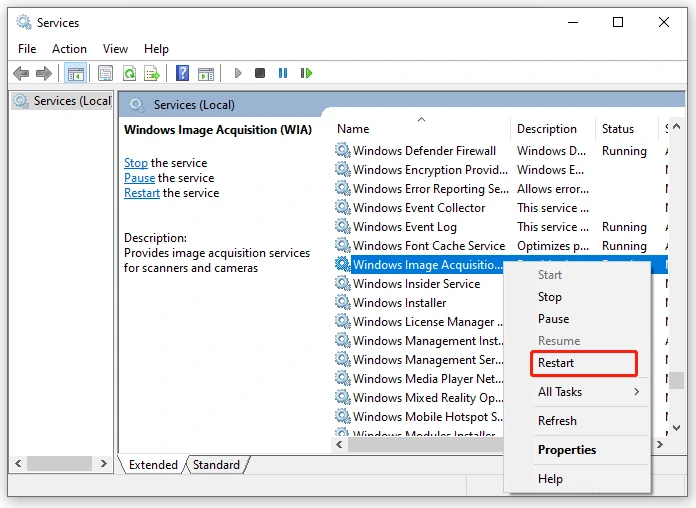Open the View menu
This screenshot has height=508, width=696.
point(115,48)
